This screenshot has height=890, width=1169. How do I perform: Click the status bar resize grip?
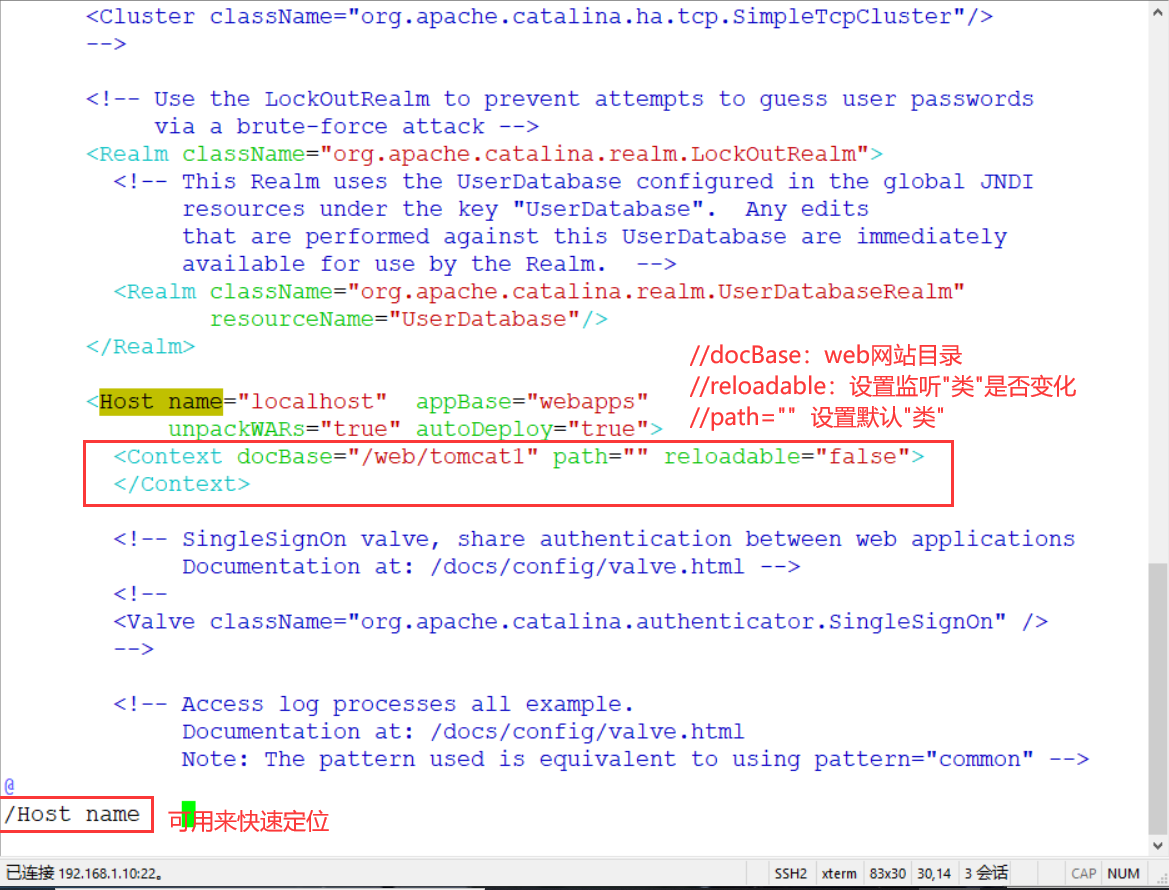coord(1160,879)
